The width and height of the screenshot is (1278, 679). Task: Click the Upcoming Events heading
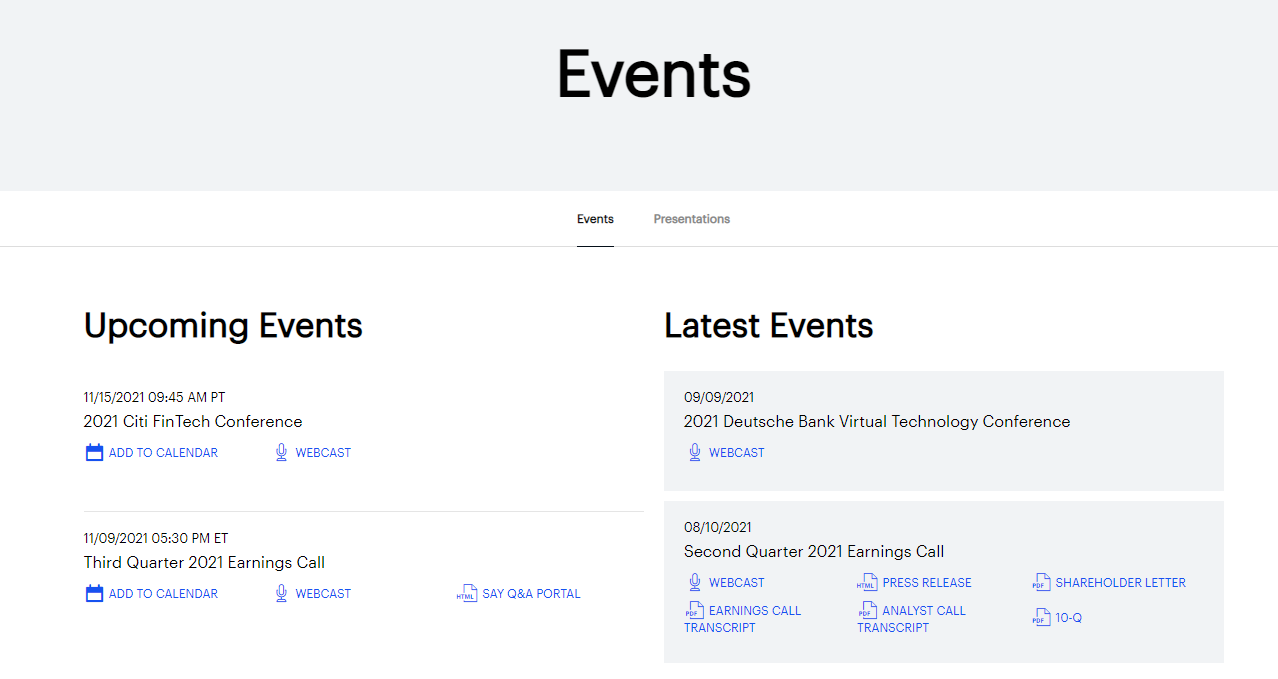pos(223,326)
